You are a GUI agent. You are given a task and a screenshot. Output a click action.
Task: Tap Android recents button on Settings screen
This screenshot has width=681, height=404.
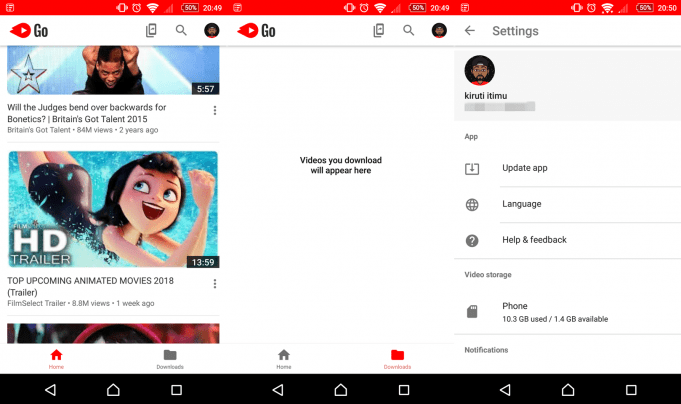[x=631, y=390]
